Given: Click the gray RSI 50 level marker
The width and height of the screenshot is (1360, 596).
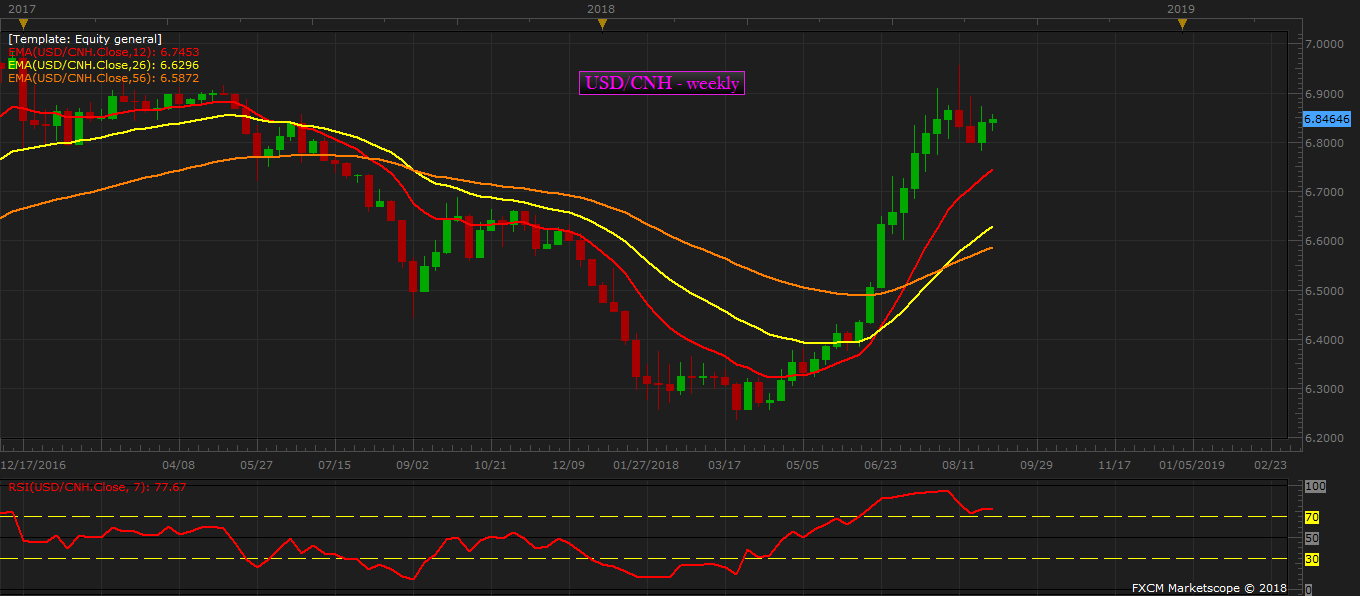Looking at the screenshot, I should click(1312, 538).
